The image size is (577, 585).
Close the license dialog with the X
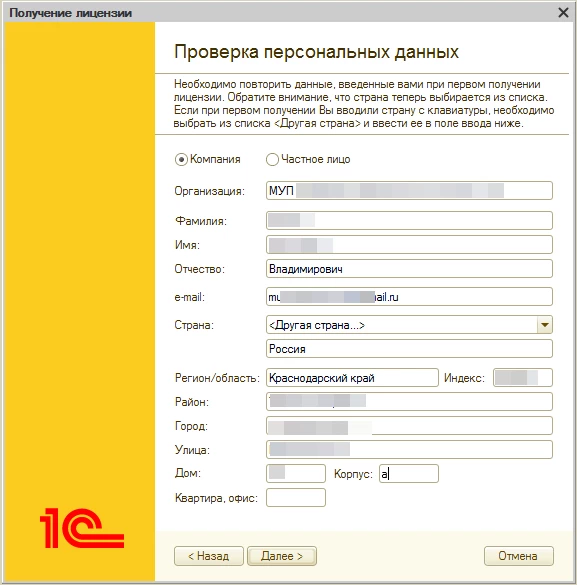tap(563, 13)
